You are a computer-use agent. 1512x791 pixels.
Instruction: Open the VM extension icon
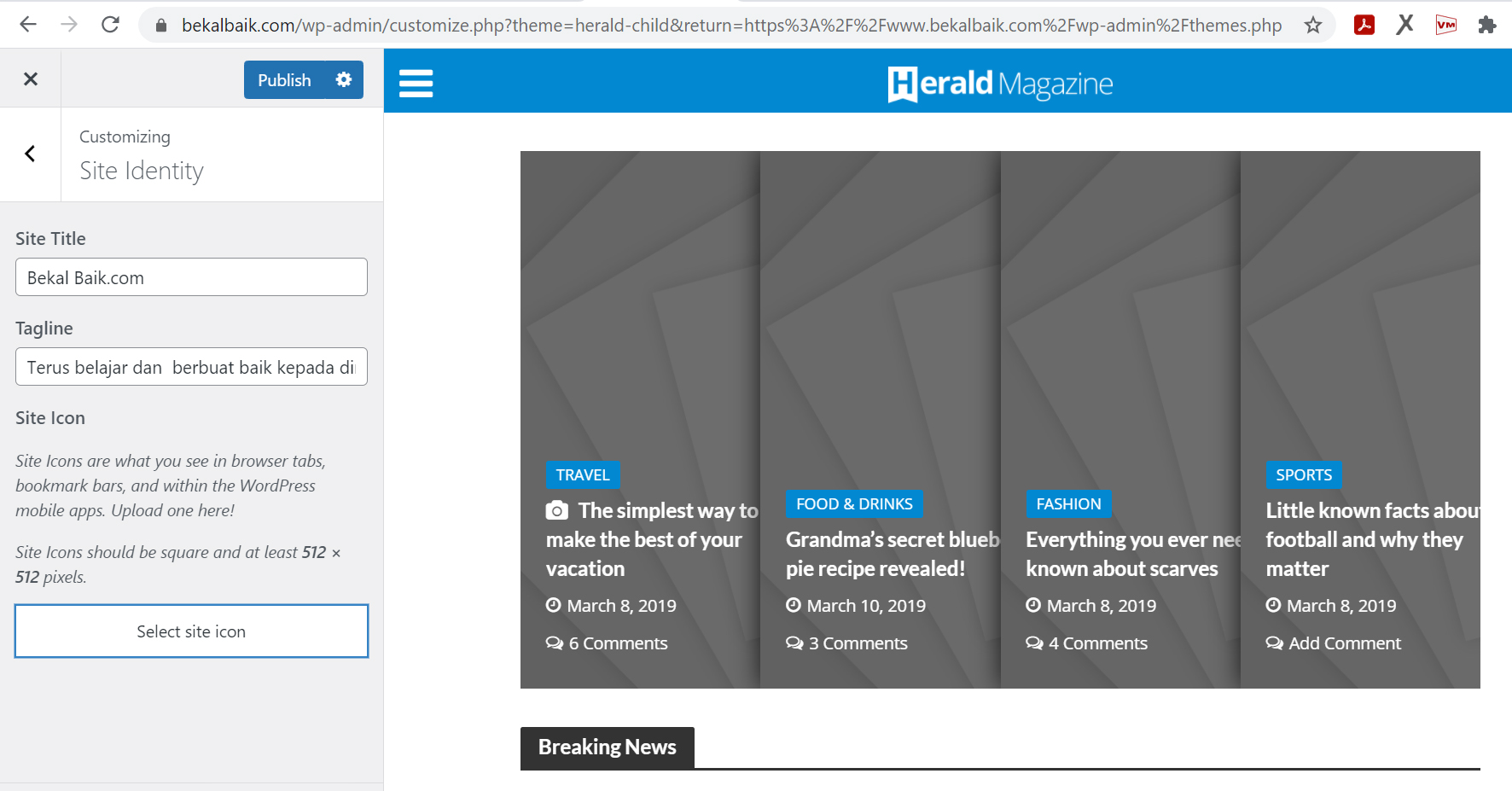pyautogui.click(x=1446, y=25)
